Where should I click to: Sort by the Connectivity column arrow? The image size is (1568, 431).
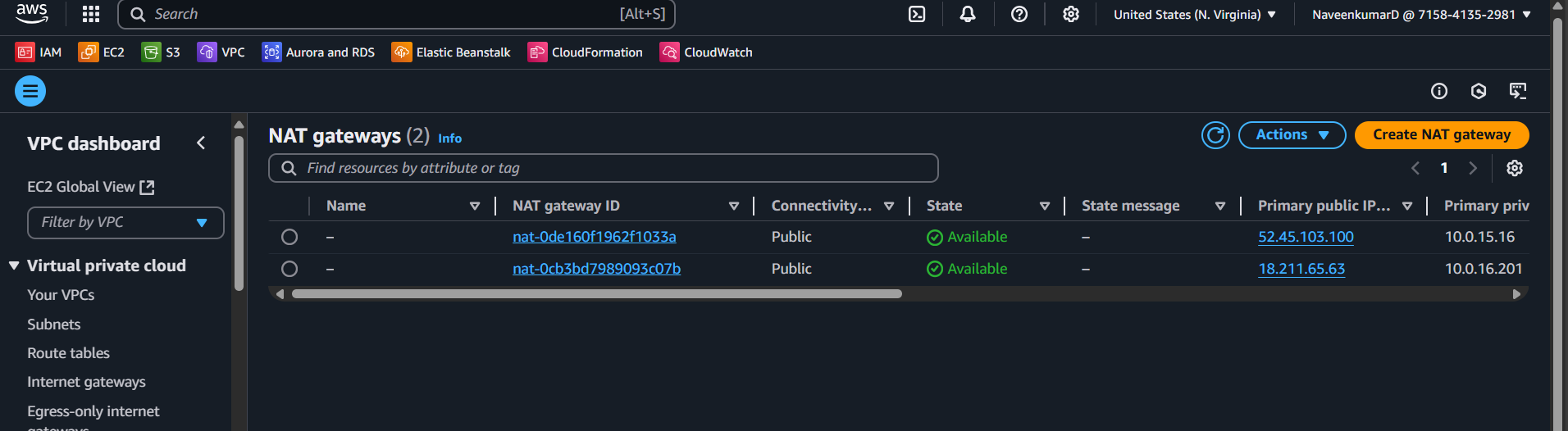[x=889, y=206]
